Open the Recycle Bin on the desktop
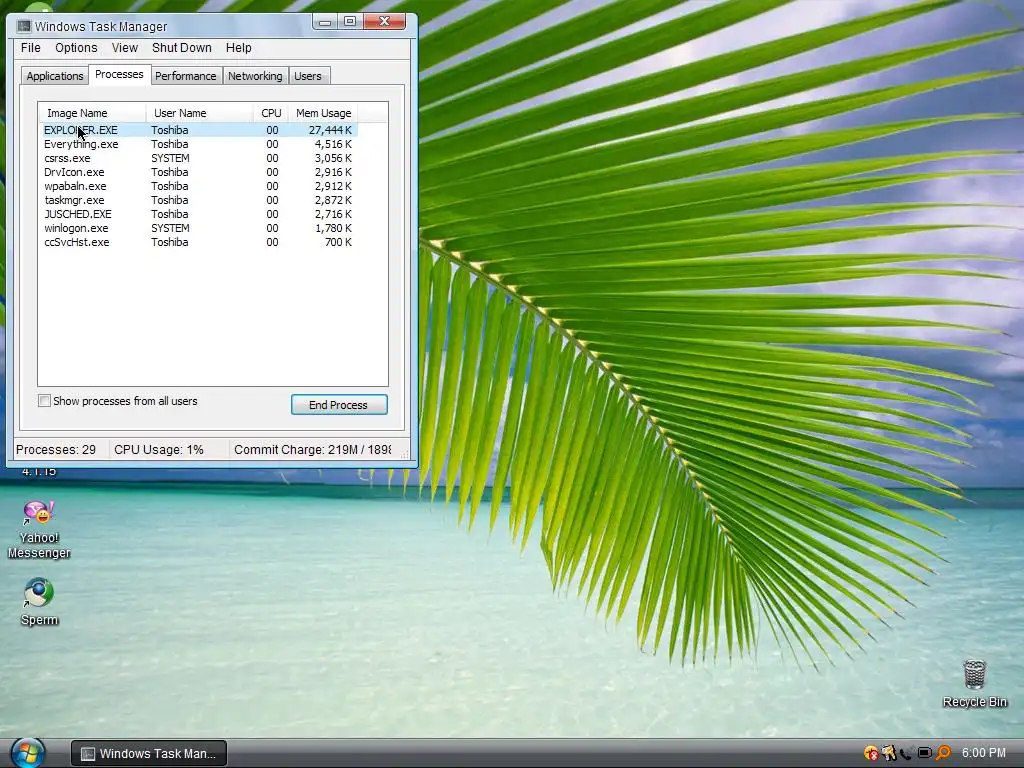 click(974, 683)
